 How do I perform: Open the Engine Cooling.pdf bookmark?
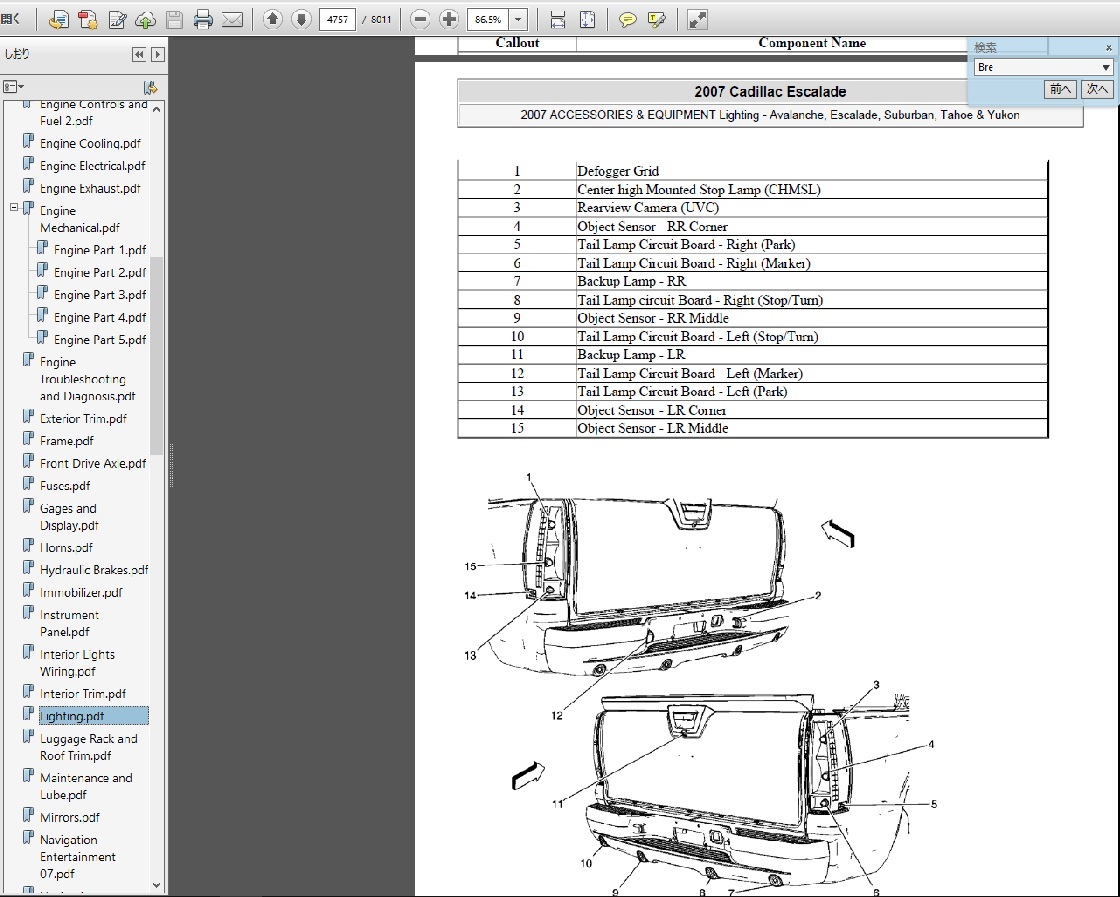click(x=90, y=144)
